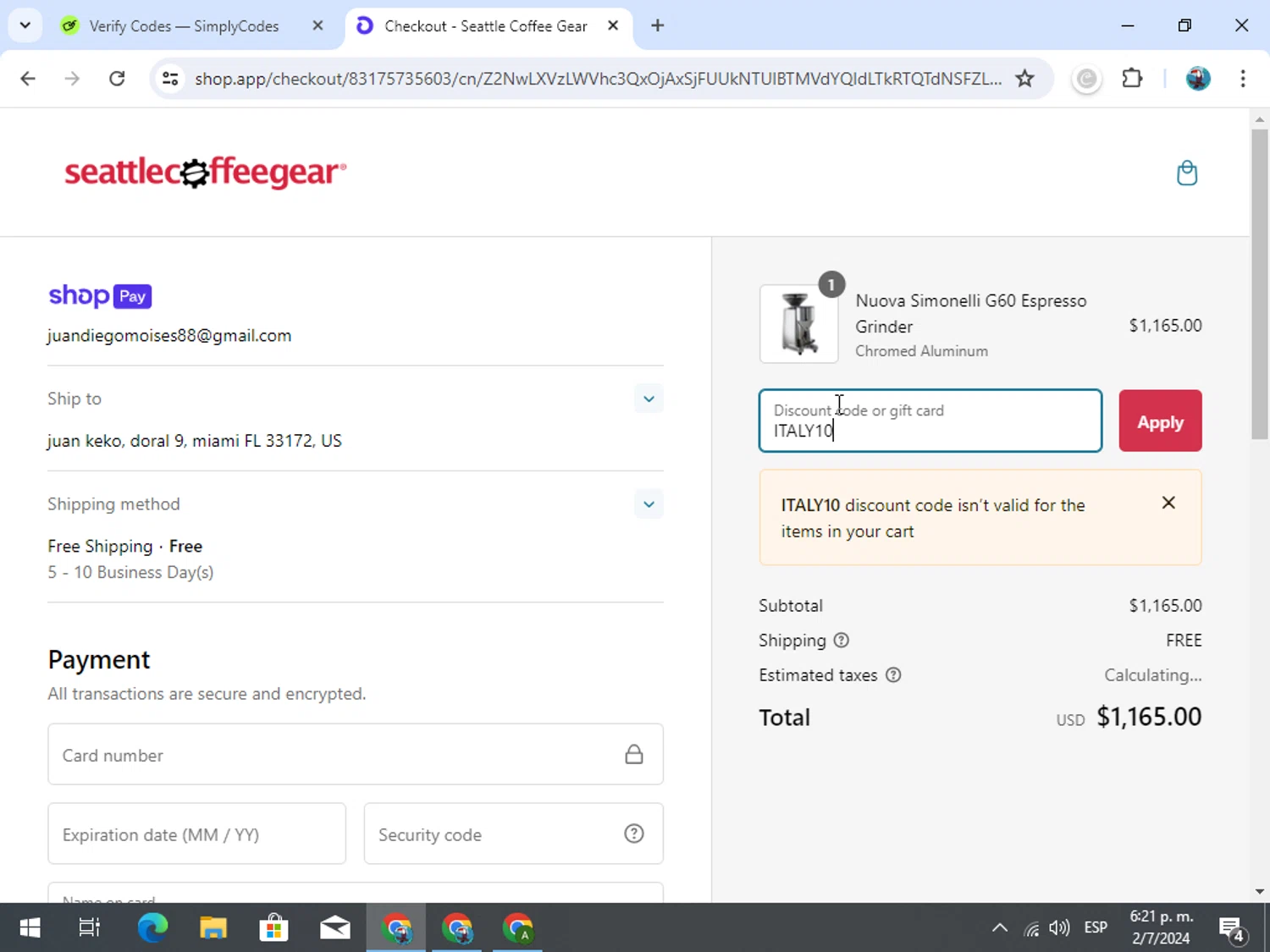Viewport: 1270px width, 952px height.
Task: Click the Shop Pay logo
Action: click(100, 295)
